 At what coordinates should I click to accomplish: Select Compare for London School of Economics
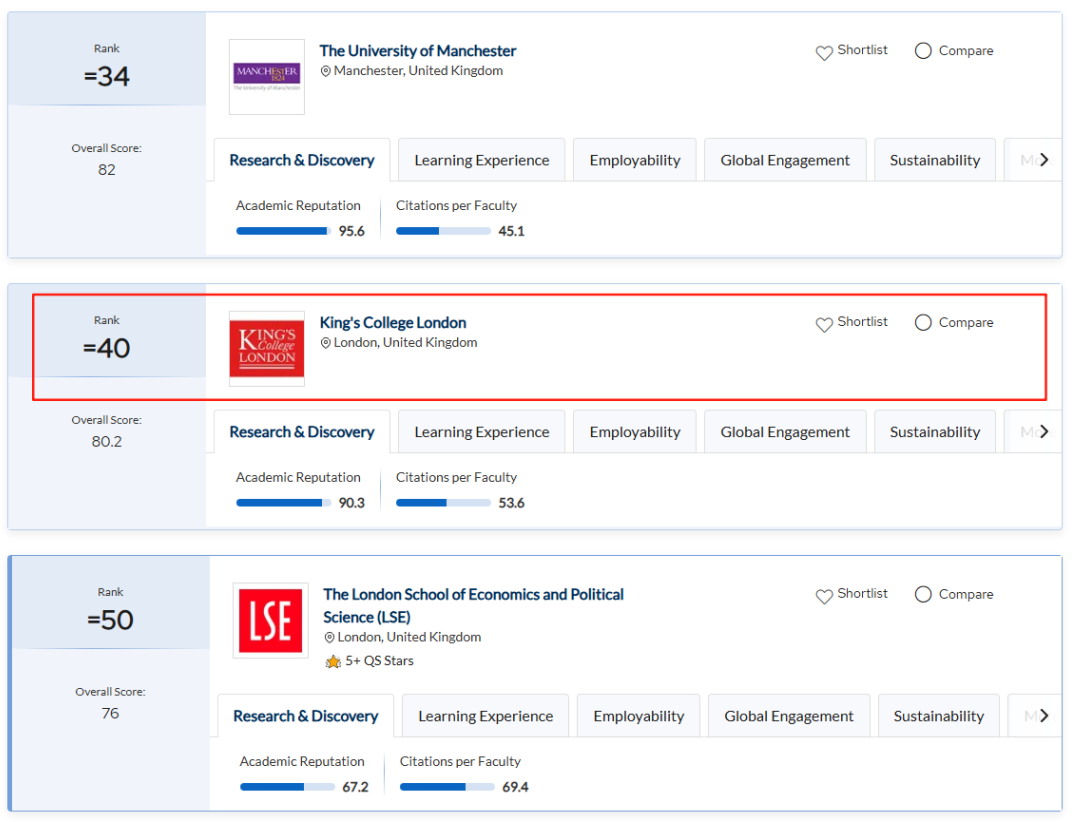point(923,595)
